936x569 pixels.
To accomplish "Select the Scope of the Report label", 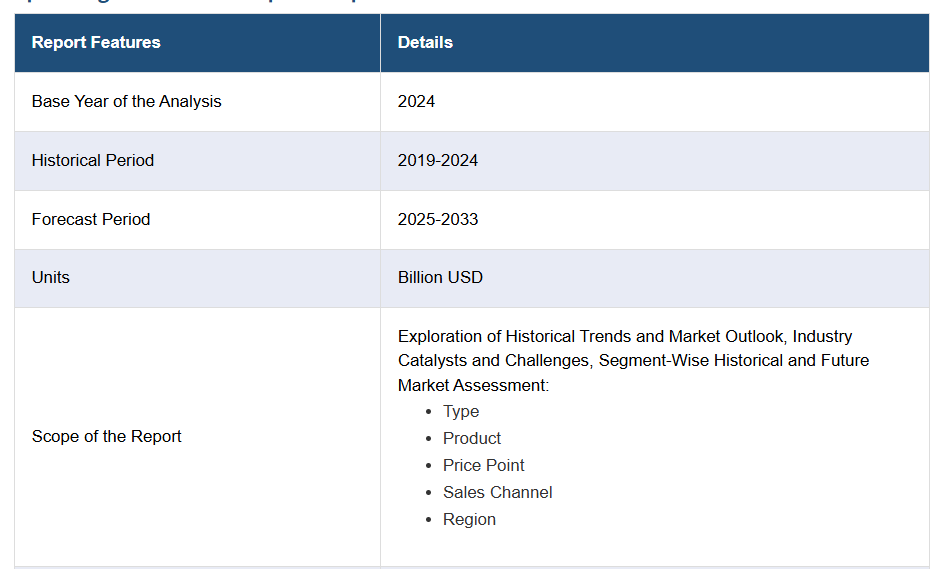I will tap(107, 436).
